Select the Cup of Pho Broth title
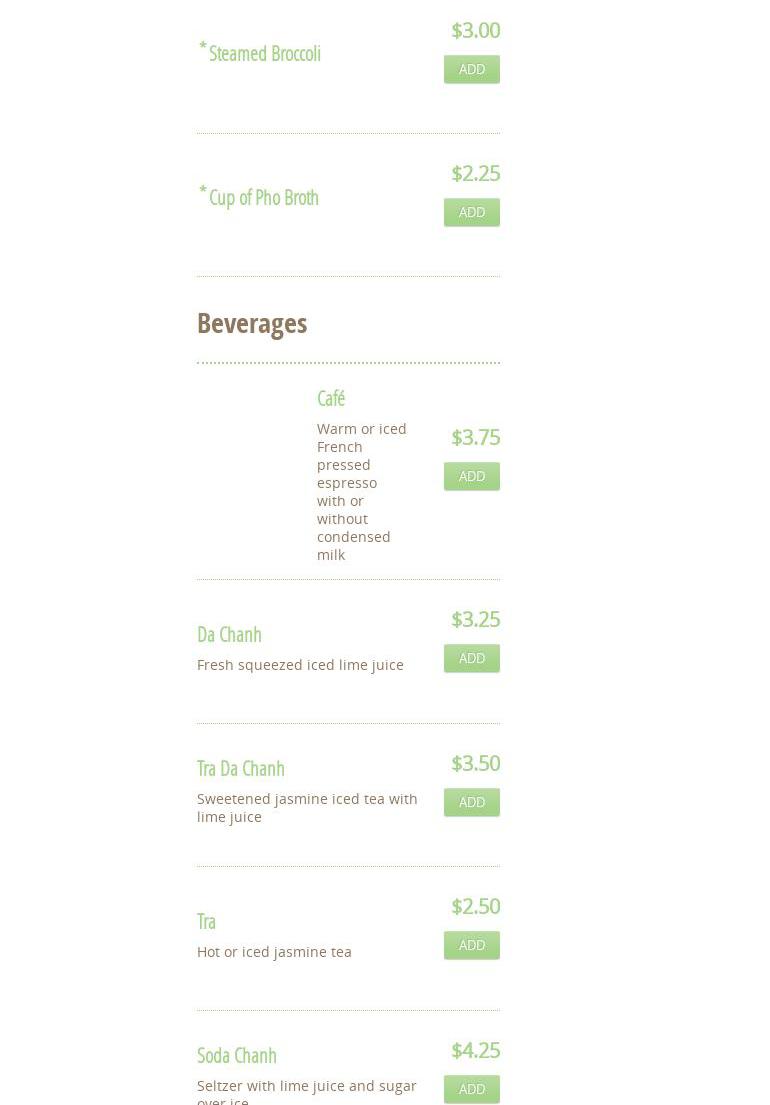Viewport: 770px width, 1105px height. (x=263, y=198)
